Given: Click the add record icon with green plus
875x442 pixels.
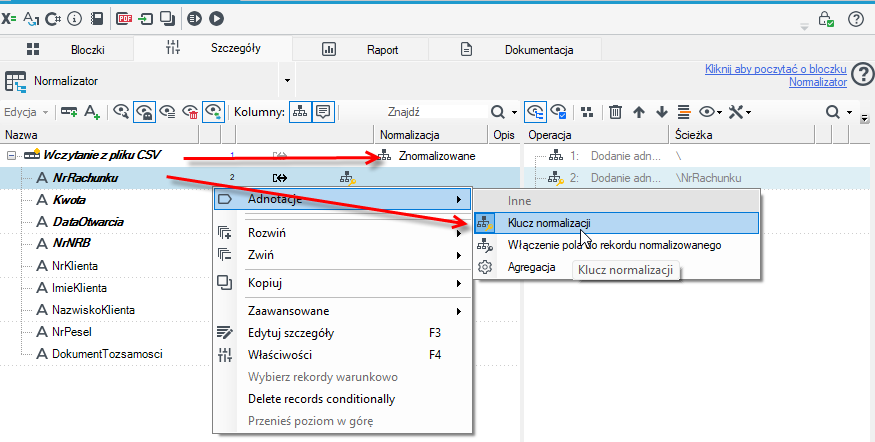Looking at the screenshot, I should pos(69,112).
